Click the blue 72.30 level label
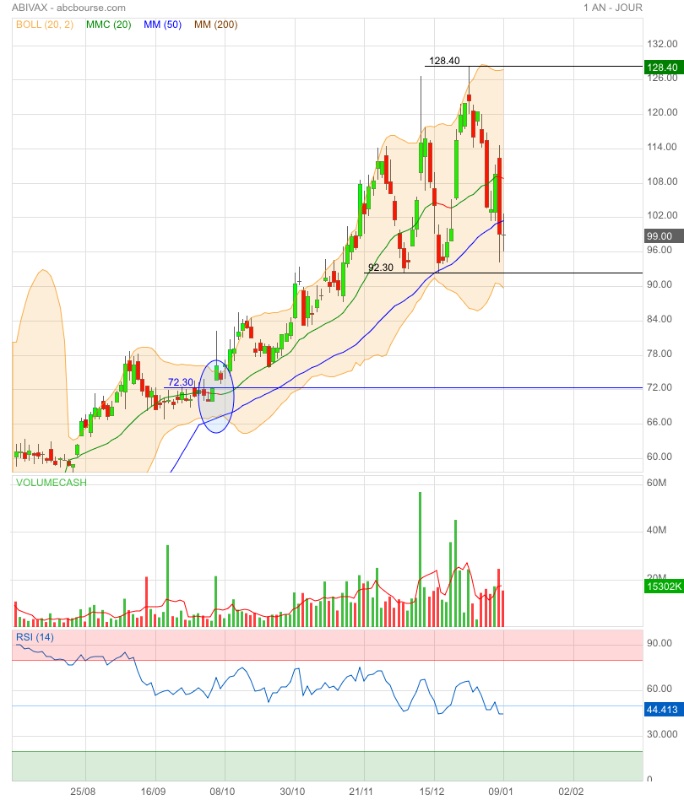The image size is (684, 800). point(181,382)
